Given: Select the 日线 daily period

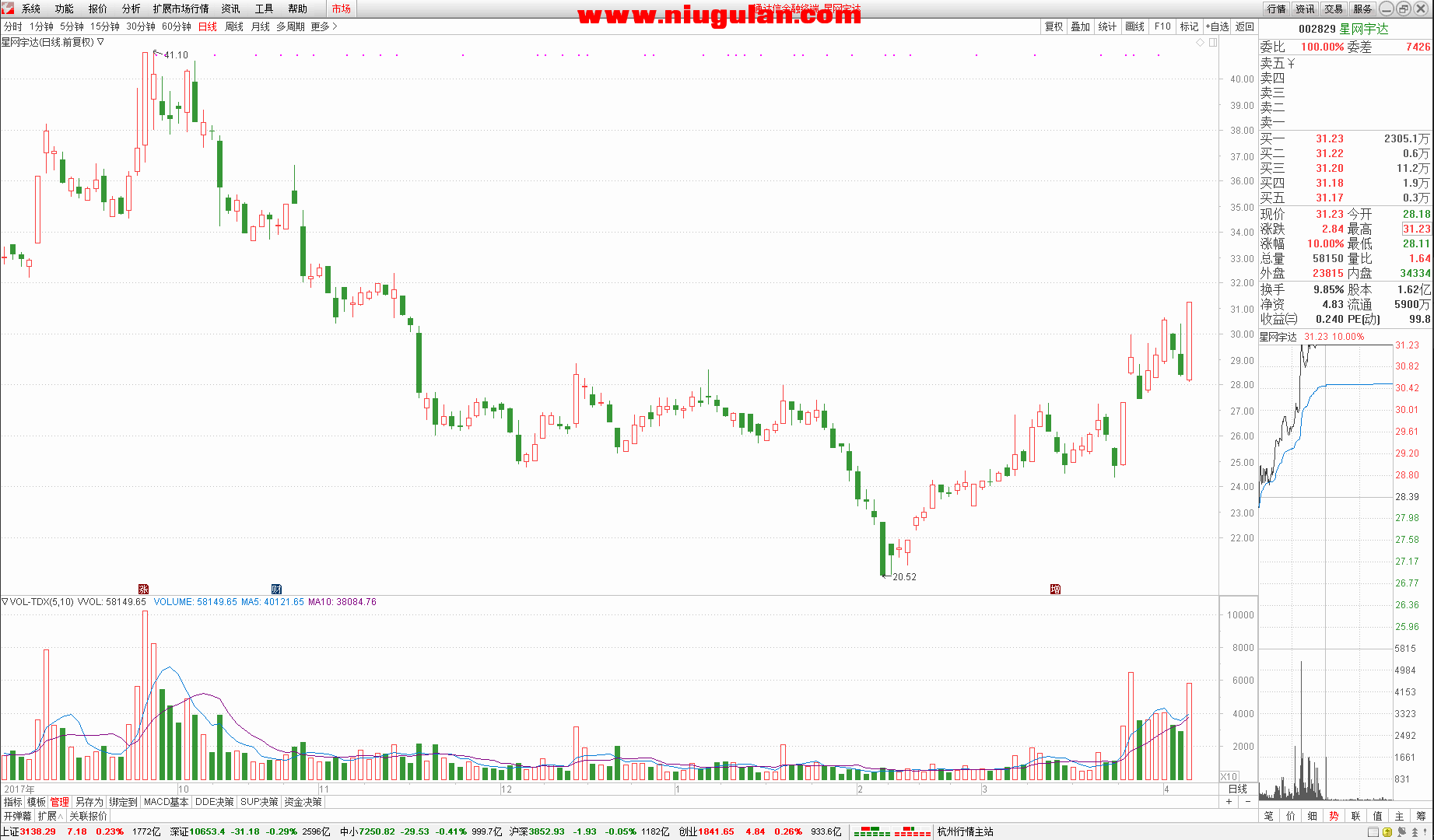Looking at the screenshot, I should pyautogui.click(x=208, y=26).
